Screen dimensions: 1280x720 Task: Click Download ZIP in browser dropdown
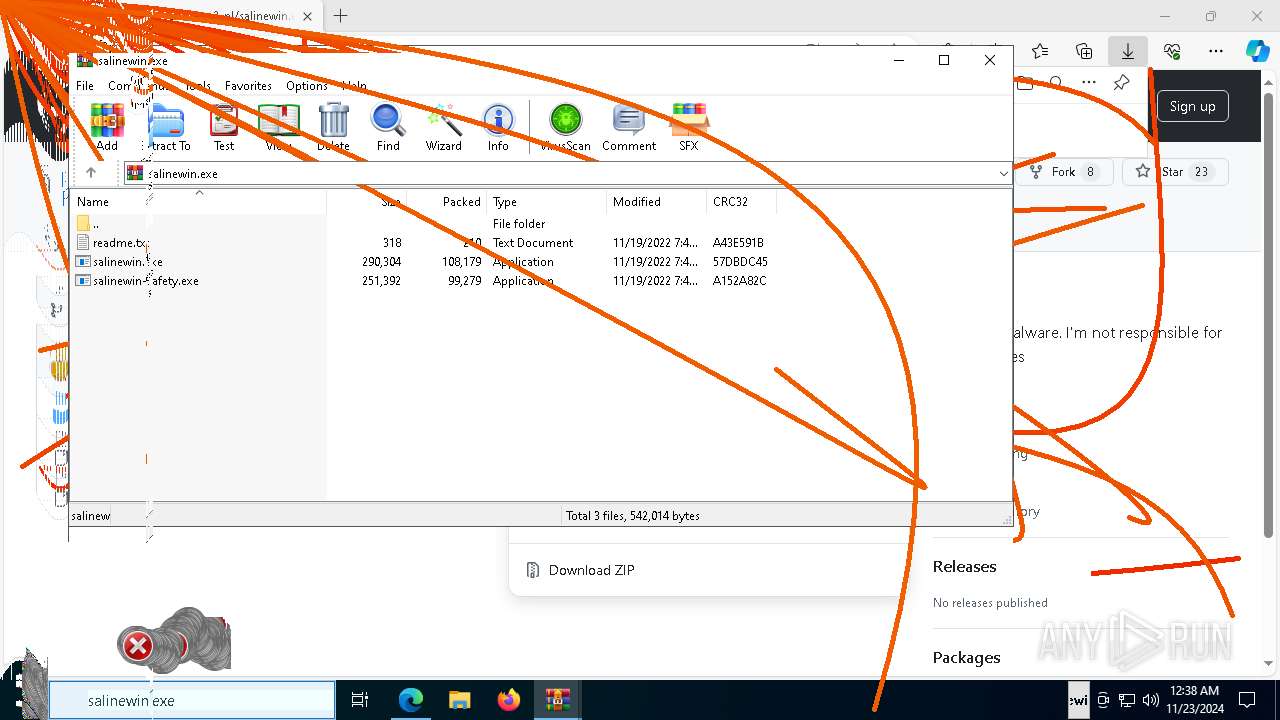coord(591,570)
